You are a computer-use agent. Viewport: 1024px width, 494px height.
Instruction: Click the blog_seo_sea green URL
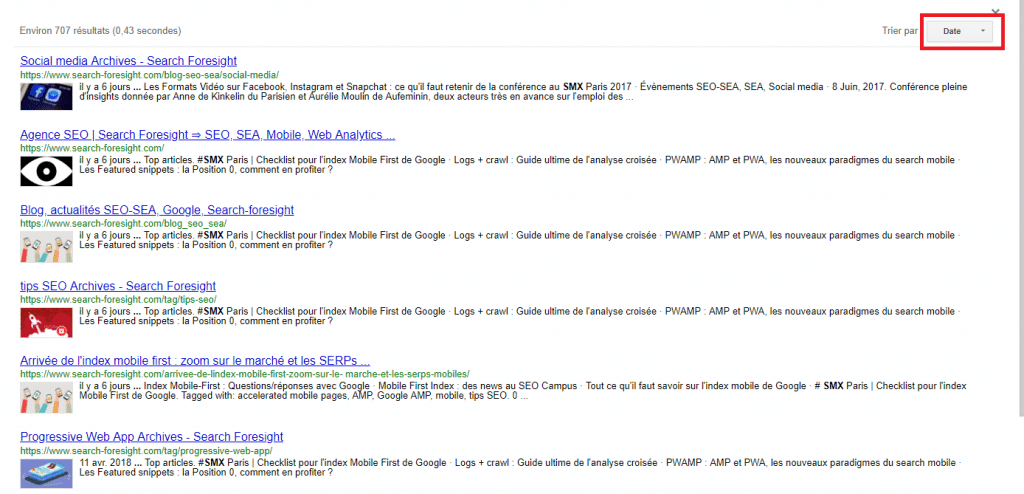[x=123, y=223]
